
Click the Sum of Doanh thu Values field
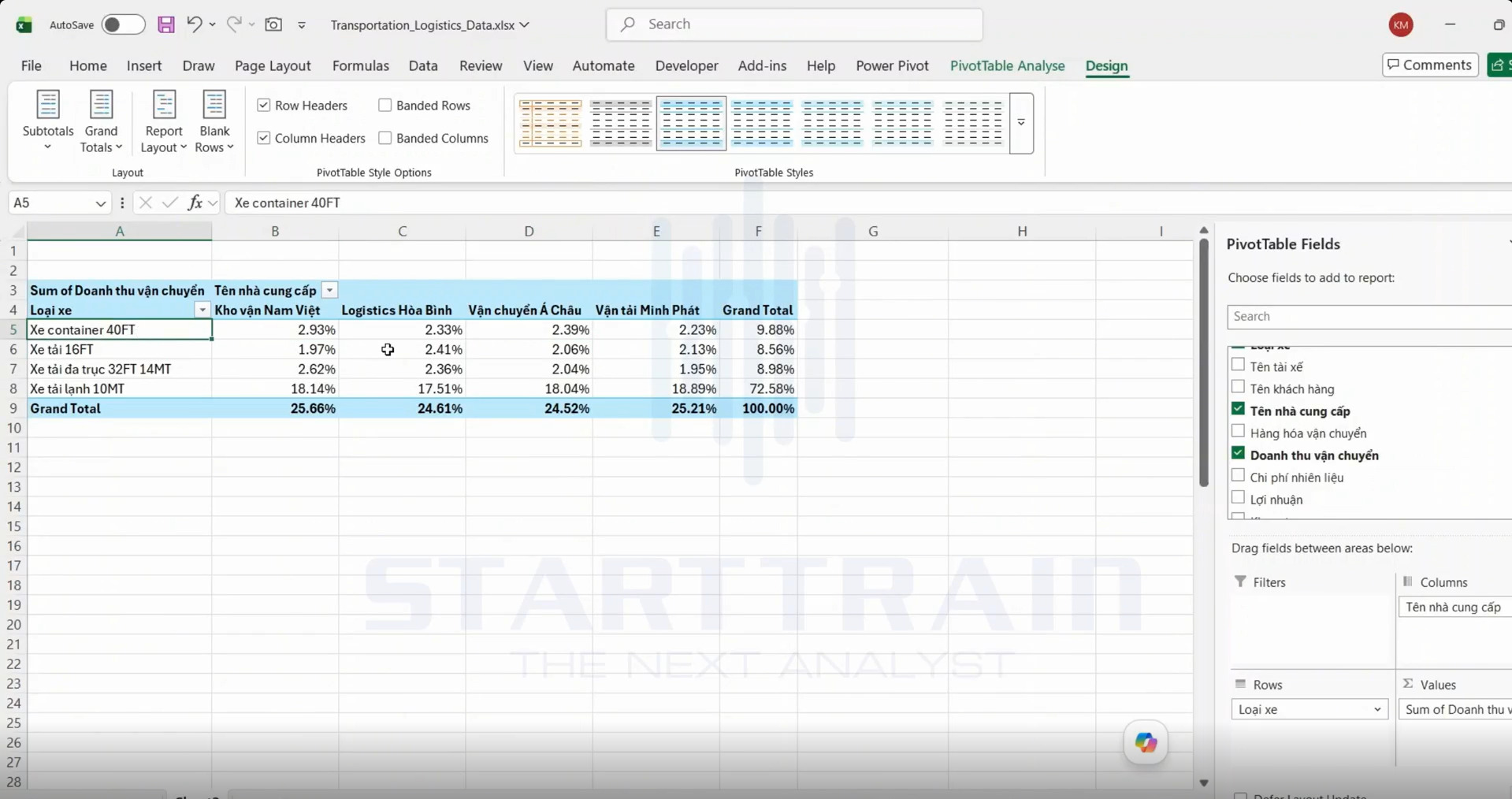point(1455,709)
